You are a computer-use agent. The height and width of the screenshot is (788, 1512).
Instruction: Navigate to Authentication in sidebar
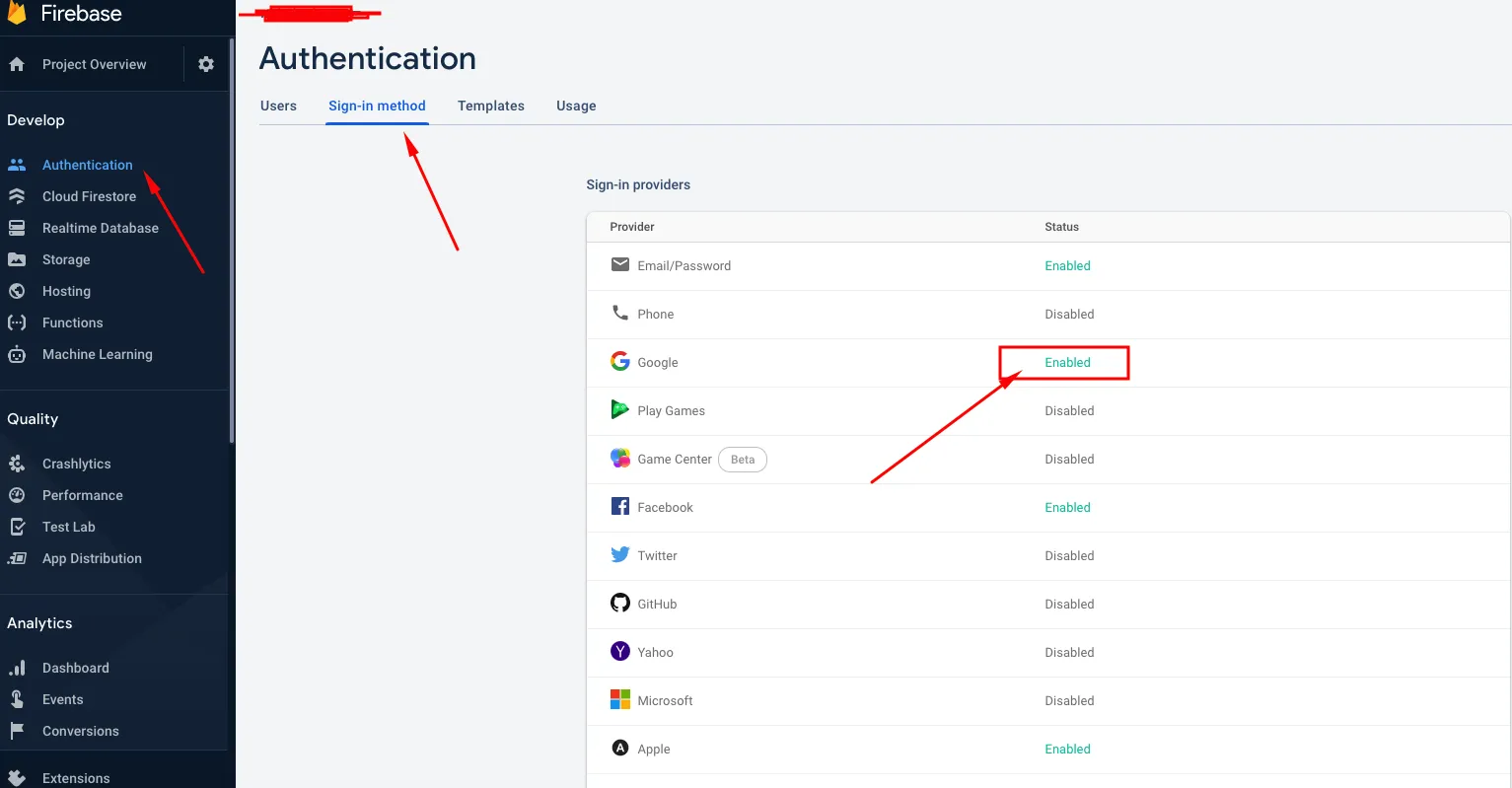[x=88, y=165]
